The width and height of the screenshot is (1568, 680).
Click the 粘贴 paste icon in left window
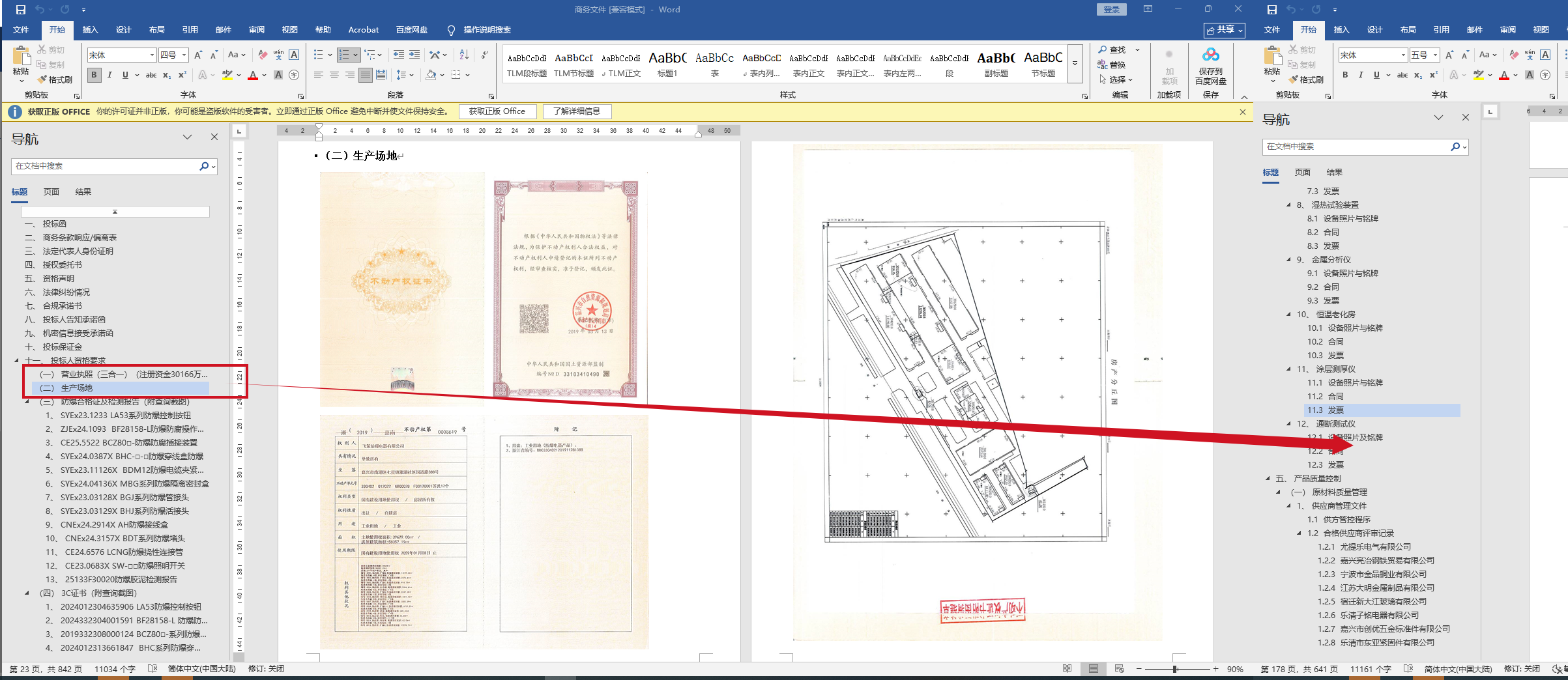point(21,57)
